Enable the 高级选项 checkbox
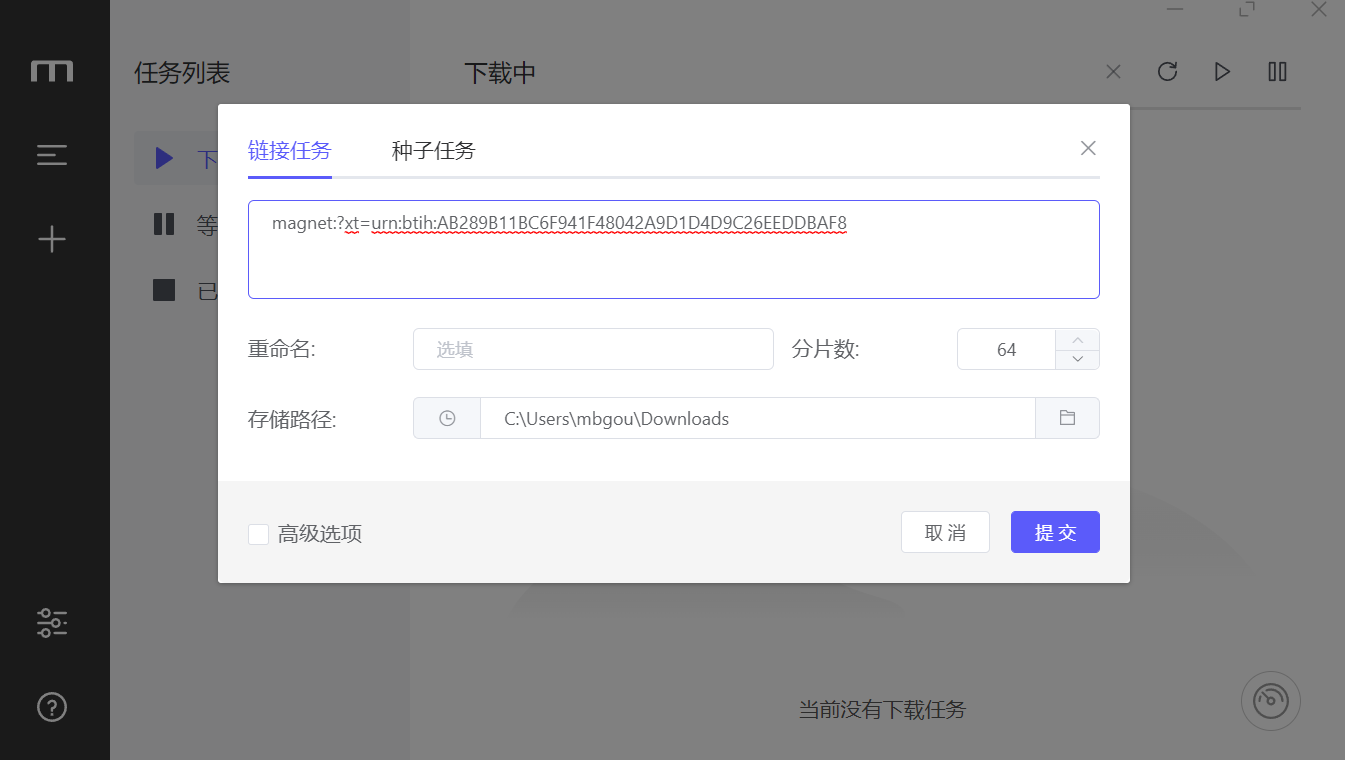1345x760 pixels. pos(259,534)
